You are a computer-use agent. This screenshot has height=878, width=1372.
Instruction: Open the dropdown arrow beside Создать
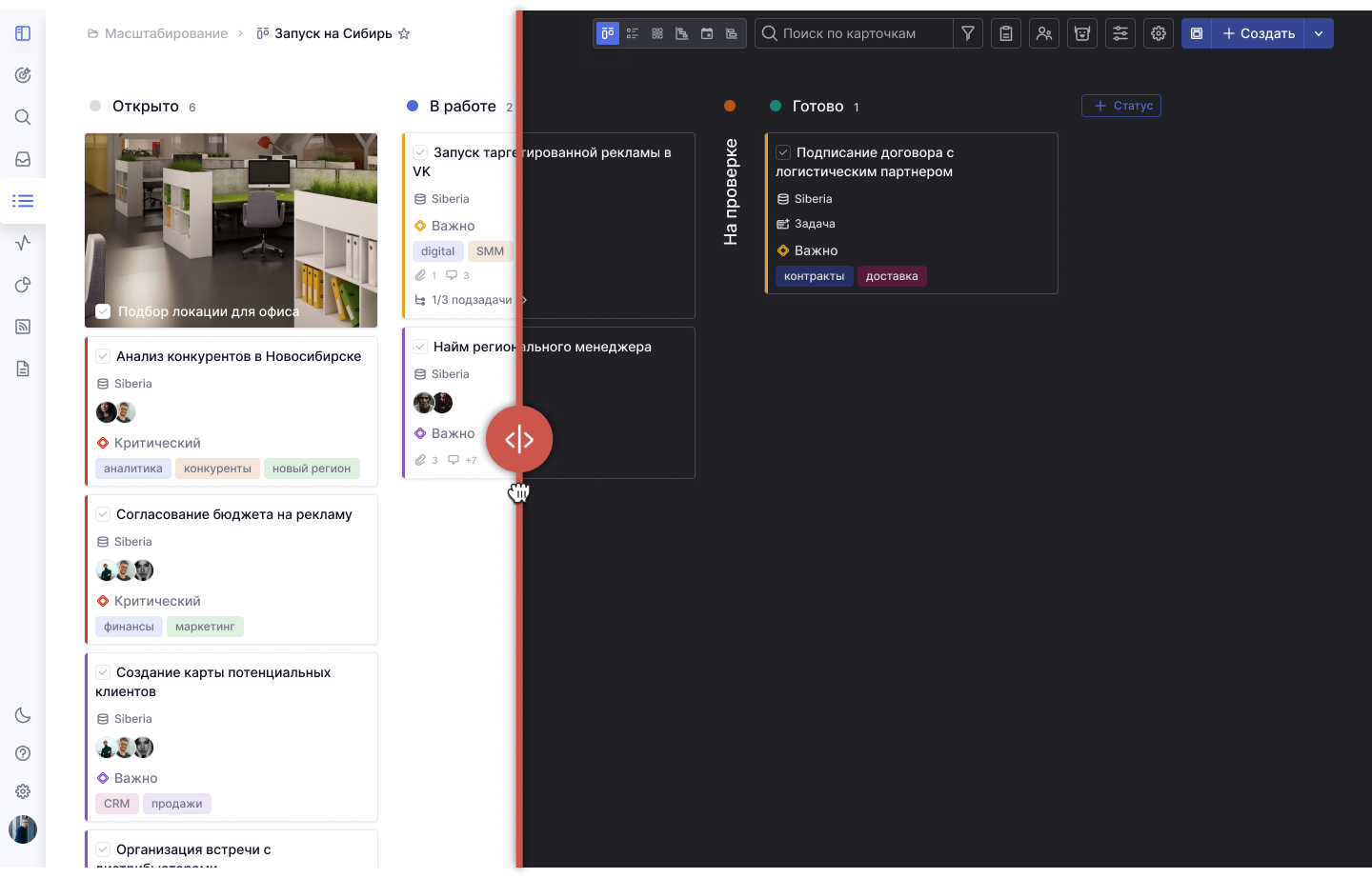[x=1319, y=33]
